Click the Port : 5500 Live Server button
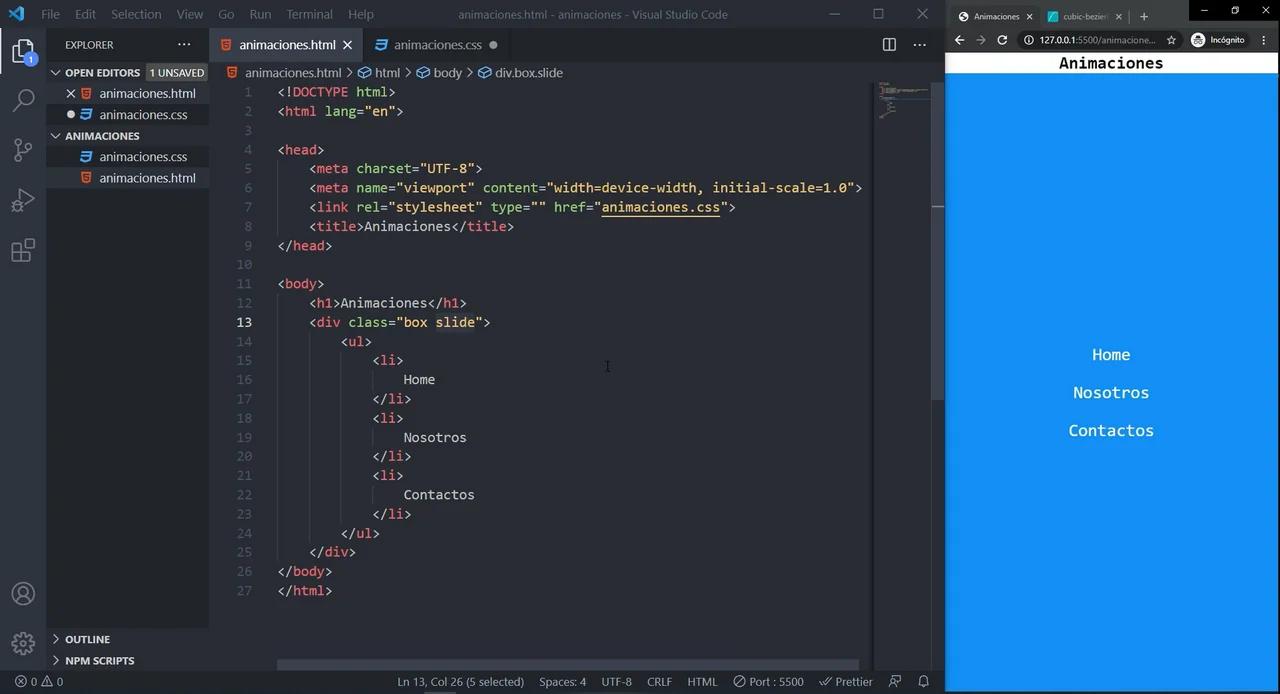The height and width of the screenshot is (694, 1280). coord(768,682)
